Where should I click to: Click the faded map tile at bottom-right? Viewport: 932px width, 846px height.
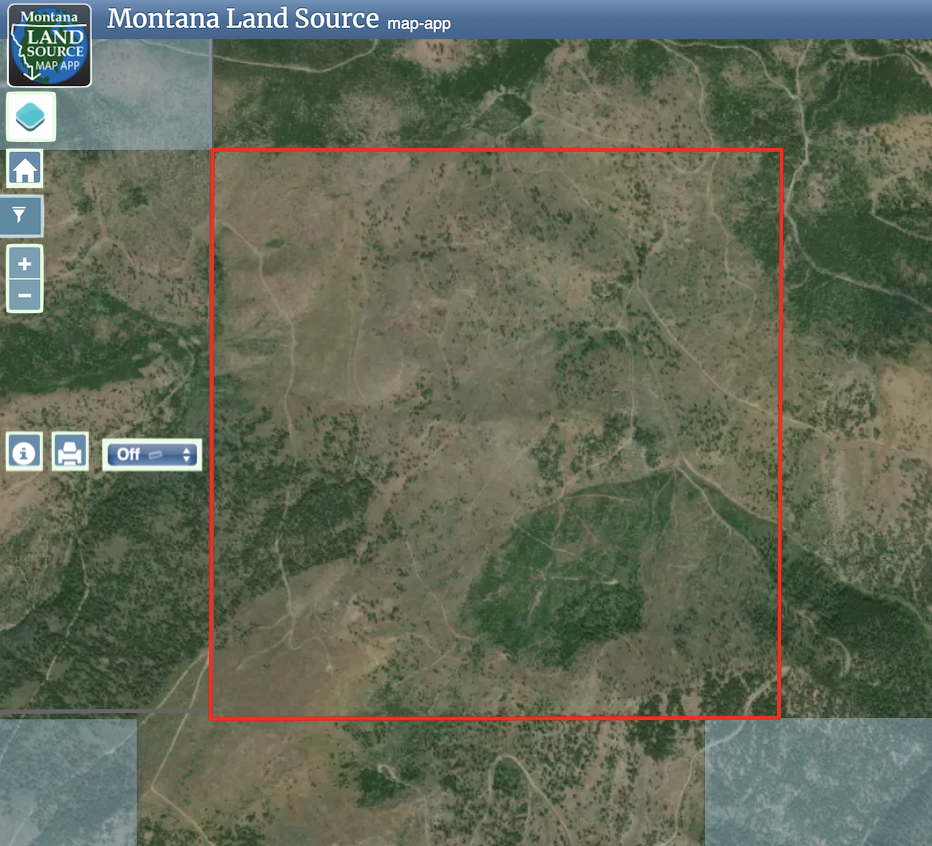(x=818, y=782)
